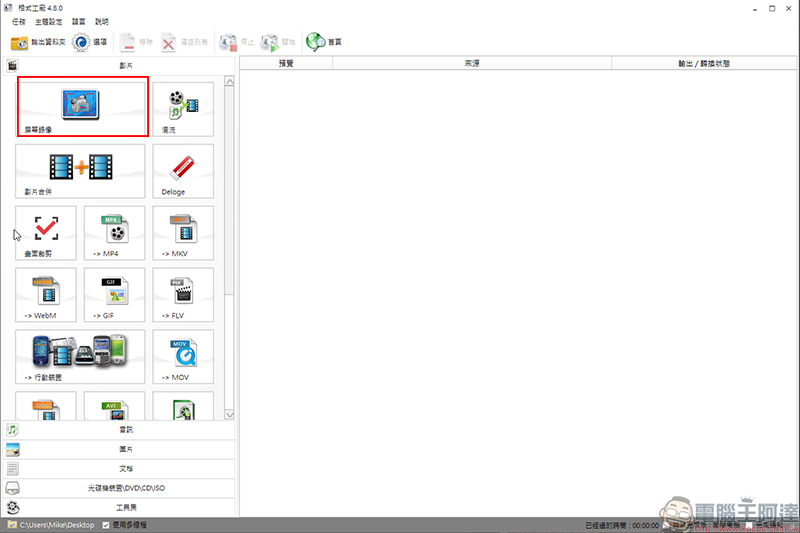Click the 來源 source column header
The width and height of the screenshot is (800, 533).
pyautogui.click(x=472, y=63)
